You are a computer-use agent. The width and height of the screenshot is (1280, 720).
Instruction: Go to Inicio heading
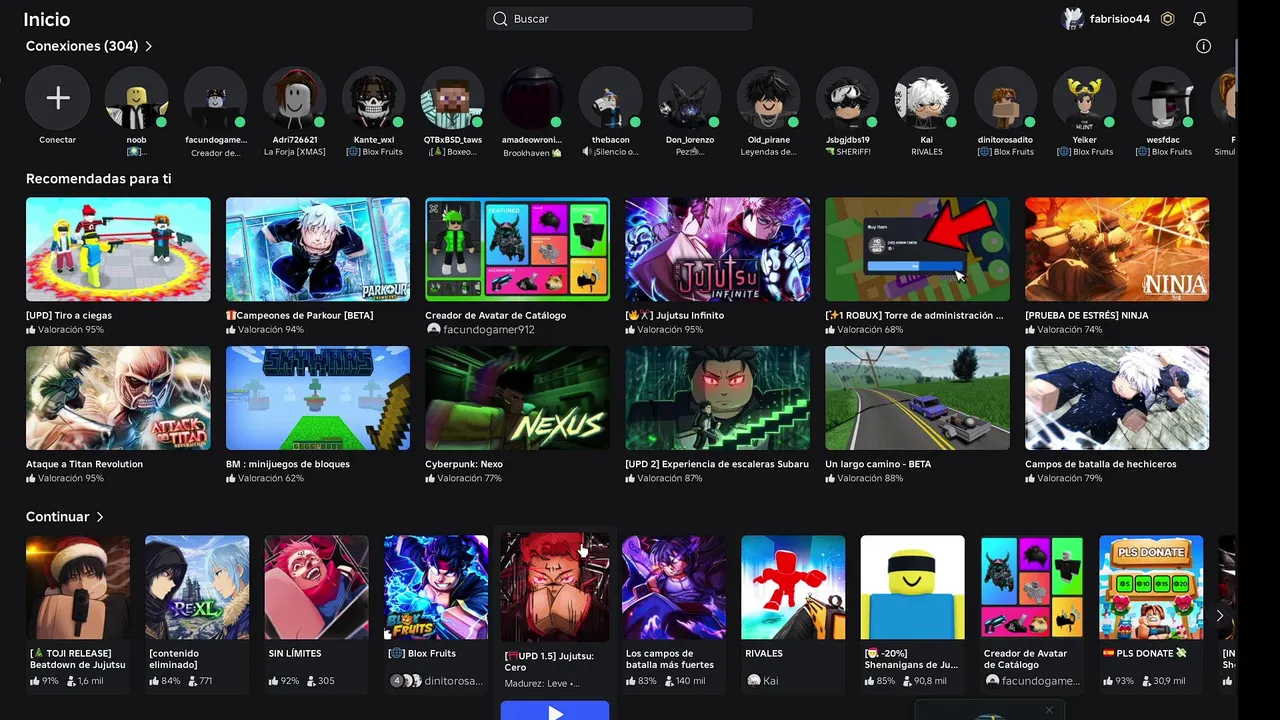(47, 19)
